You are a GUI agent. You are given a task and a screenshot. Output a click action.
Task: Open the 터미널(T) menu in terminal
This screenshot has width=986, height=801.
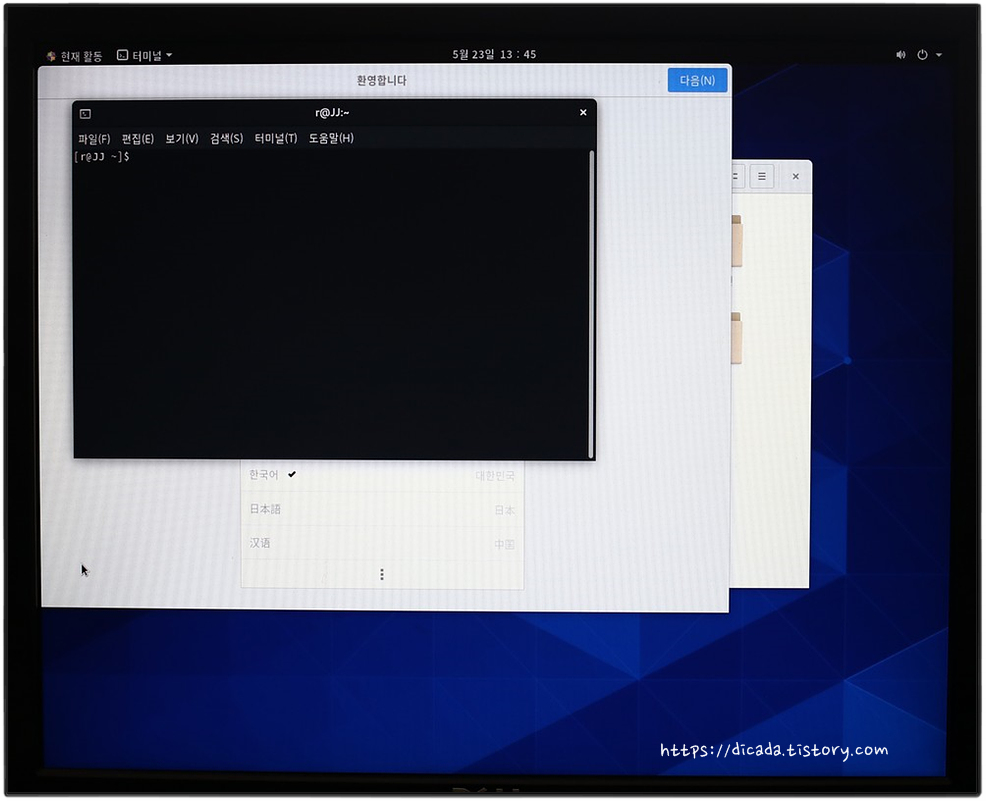[275, 138]
